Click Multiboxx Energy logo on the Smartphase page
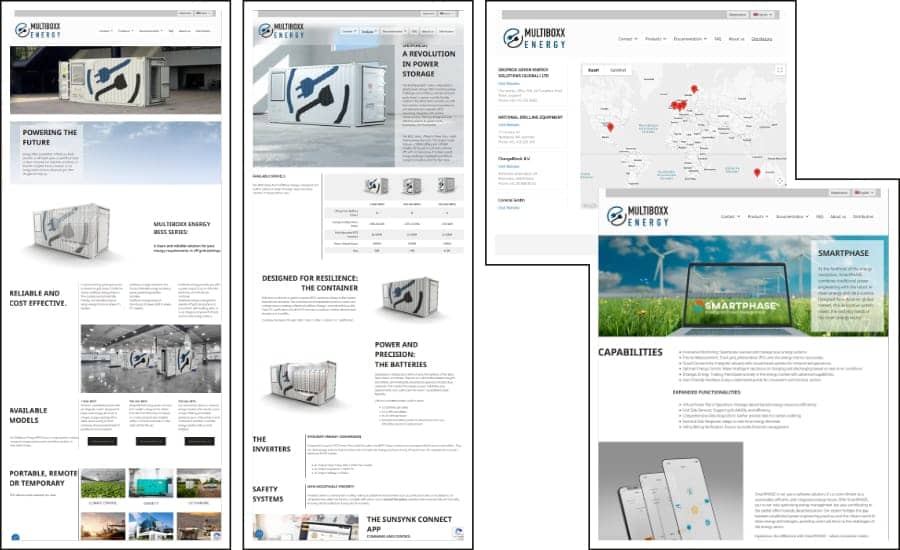 click(x=638, y=216)
